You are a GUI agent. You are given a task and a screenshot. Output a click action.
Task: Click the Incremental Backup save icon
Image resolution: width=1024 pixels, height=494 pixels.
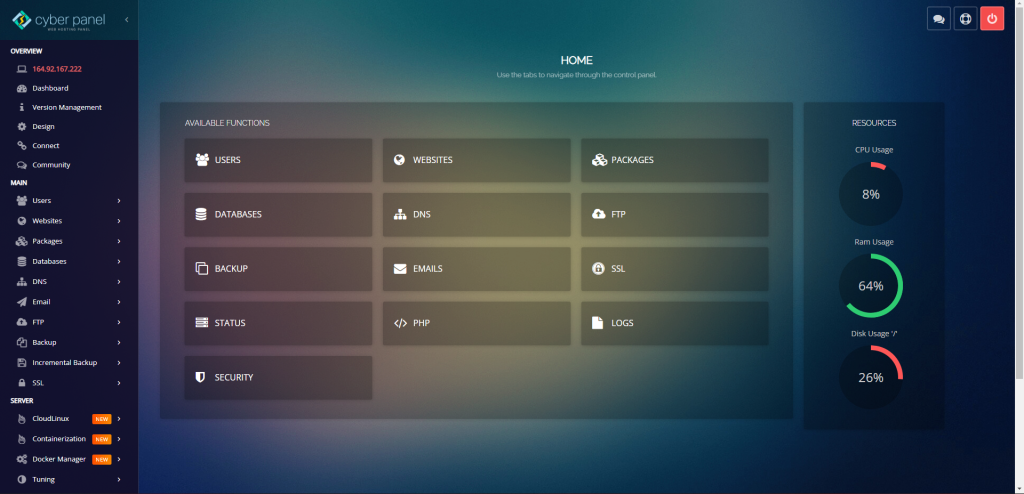tap(22, 362)
